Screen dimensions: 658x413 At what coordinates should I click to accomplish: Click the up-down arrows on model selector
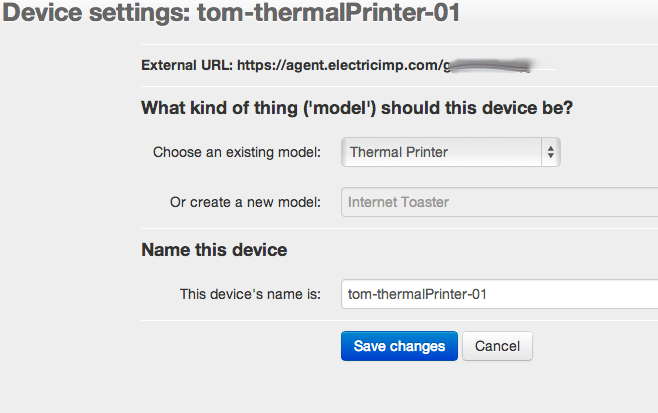pos(550,152)
